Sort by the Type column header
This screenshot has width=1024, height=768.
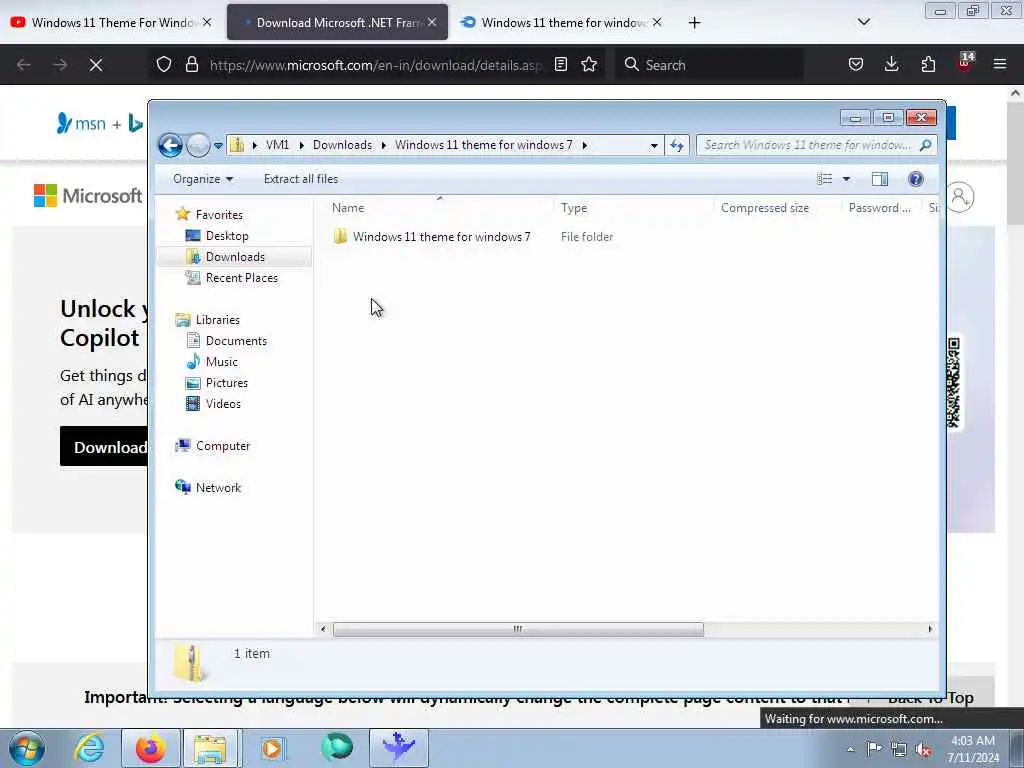click(x=574, y=208)
